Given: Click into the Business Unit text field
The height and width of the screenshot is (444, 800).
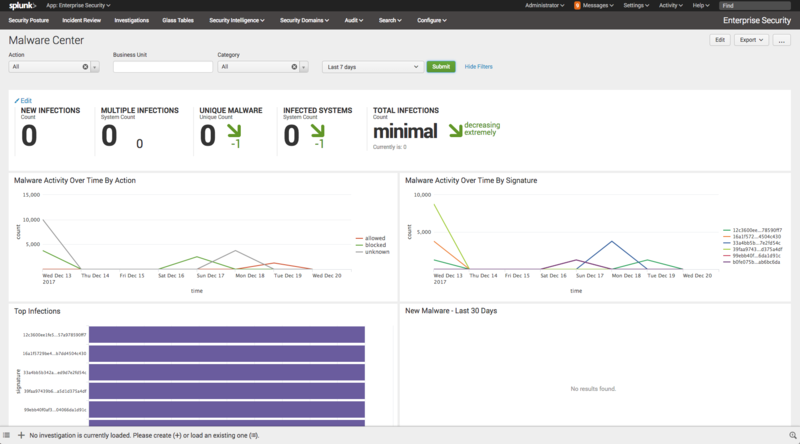Looking at the screenshot, I should click(x=162, y=67).
